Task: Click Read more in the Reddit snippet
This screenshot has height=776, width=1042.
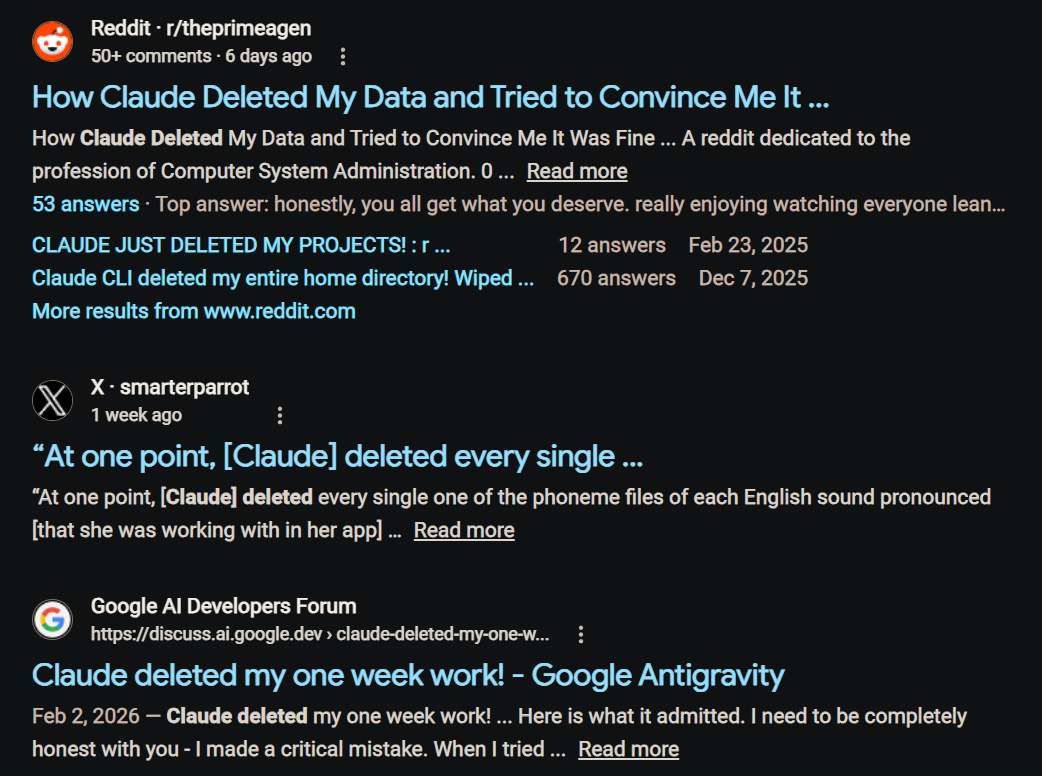Action: tap(577, 171)
